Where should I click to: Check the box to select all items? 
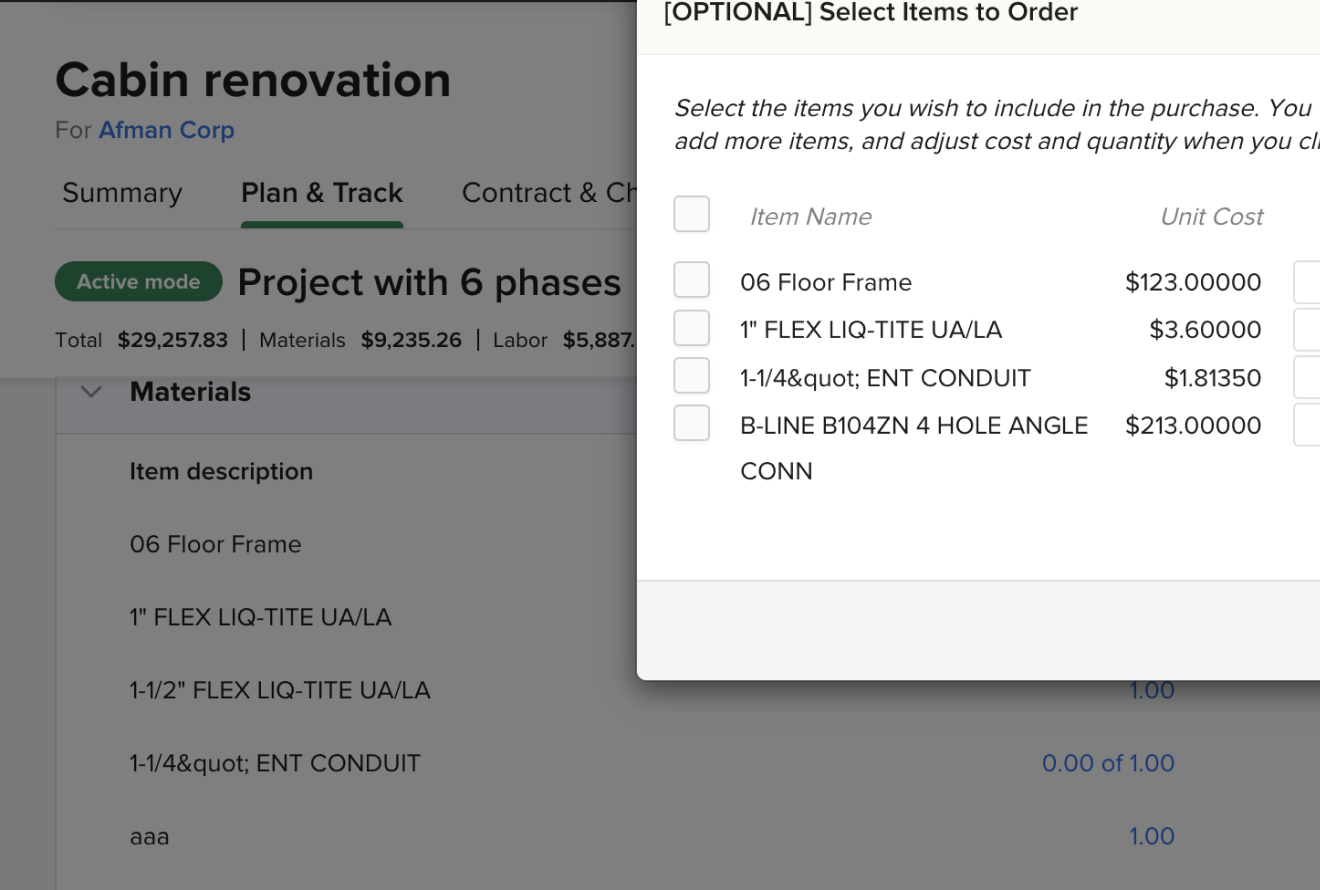click(691, 213)
